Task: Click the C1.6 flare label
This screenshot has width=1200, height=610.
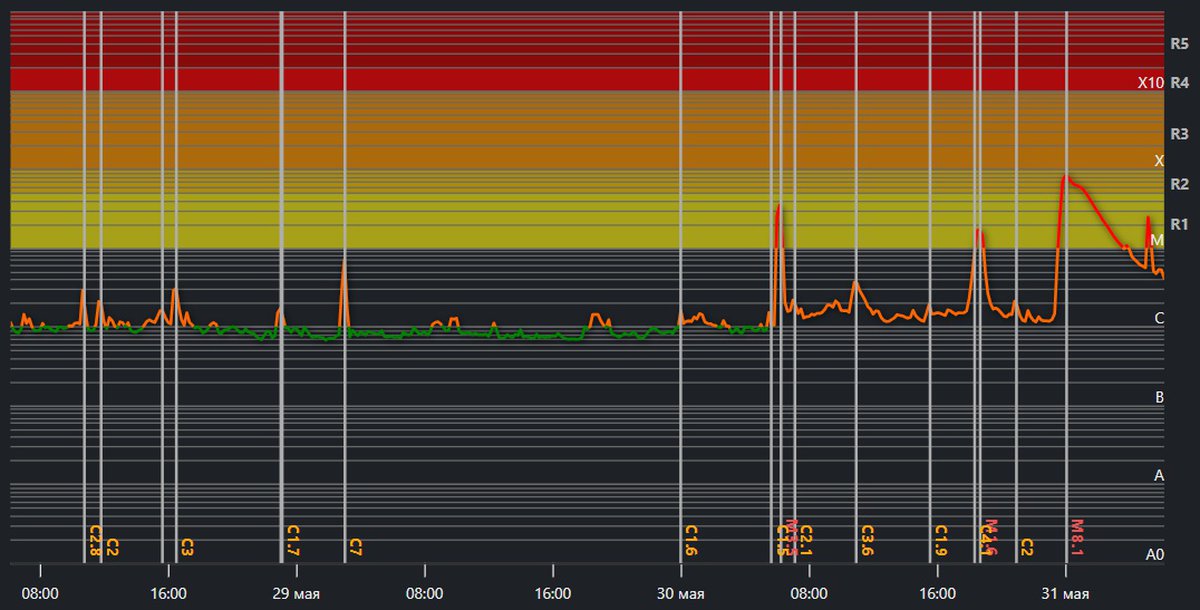Action: 691,540
